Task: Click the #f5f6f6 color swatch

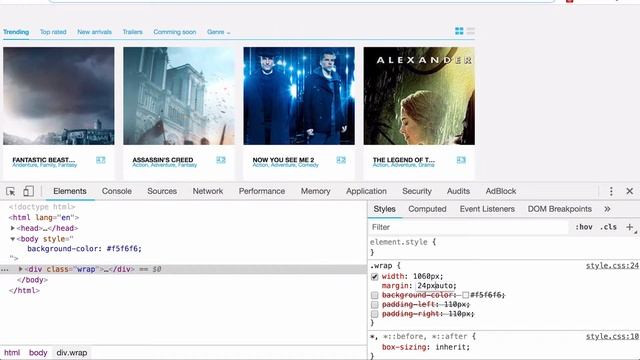Action: pyautogui.click(x=465, y=295)
